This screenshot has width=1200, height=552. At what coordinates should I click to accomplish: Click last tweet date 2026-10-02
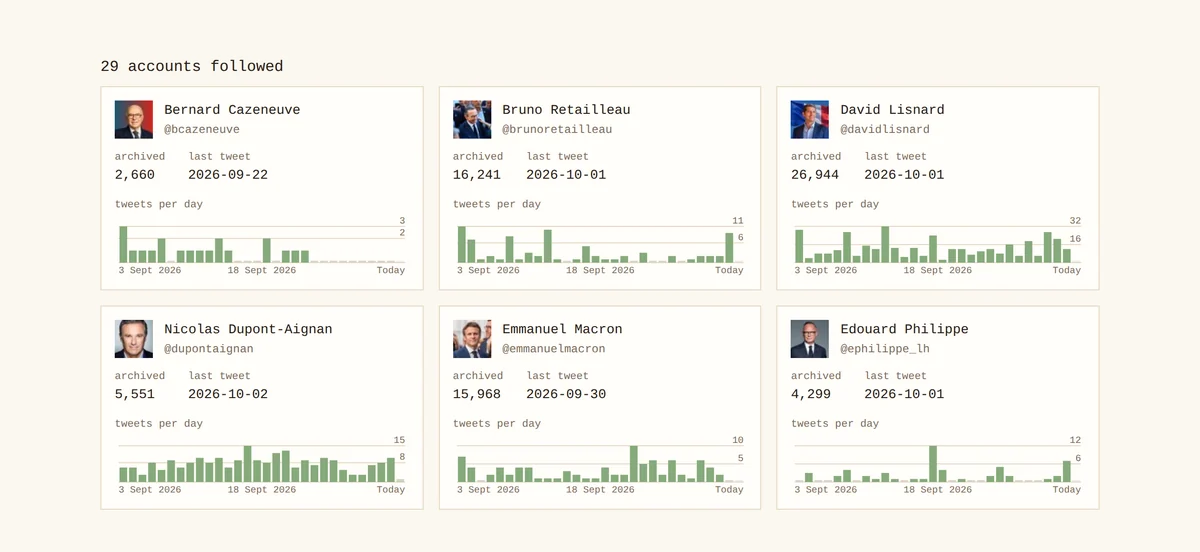(x=228, y=395)
